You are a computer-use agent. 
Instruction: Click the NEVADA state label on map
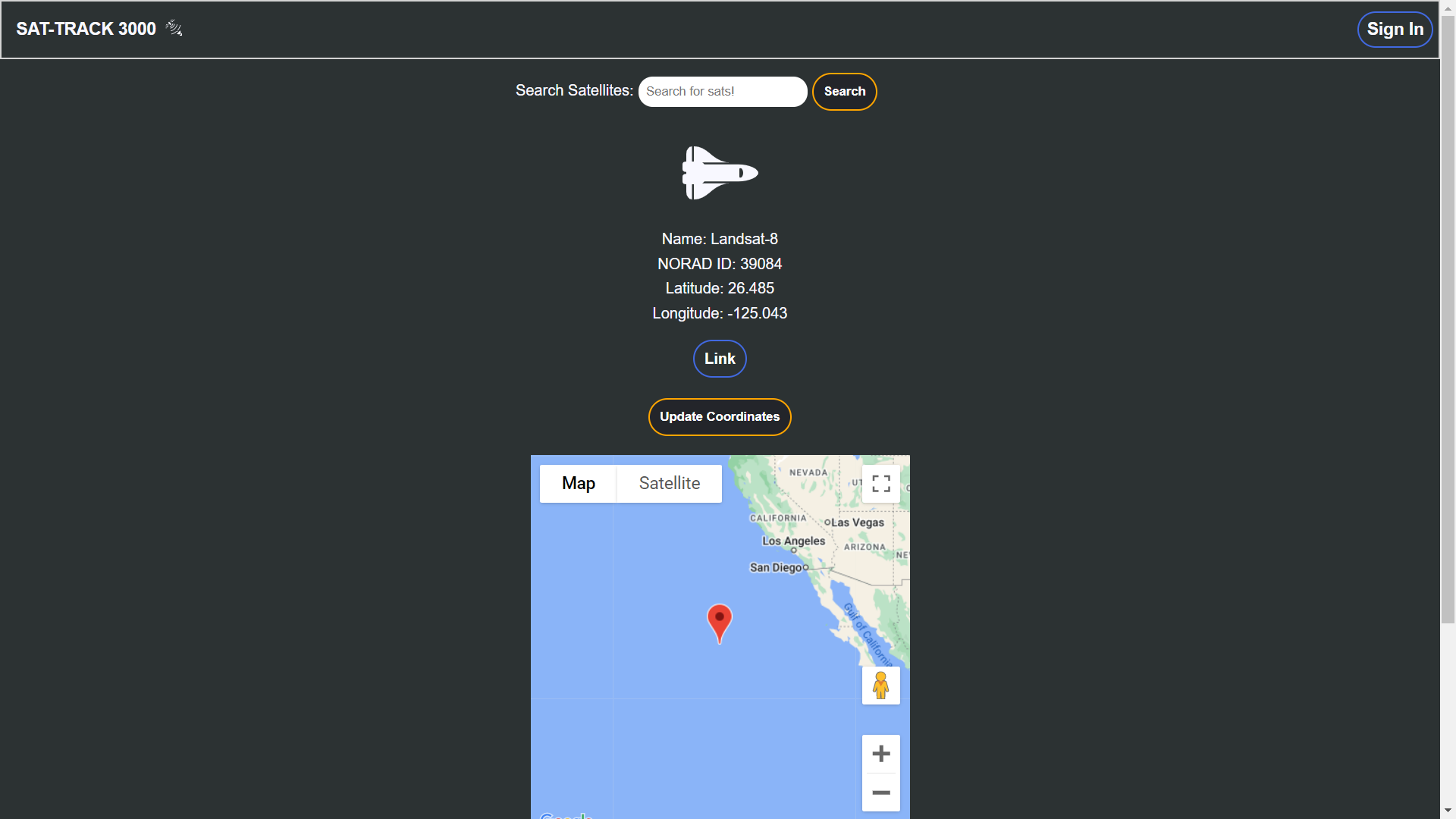[808, 472]
